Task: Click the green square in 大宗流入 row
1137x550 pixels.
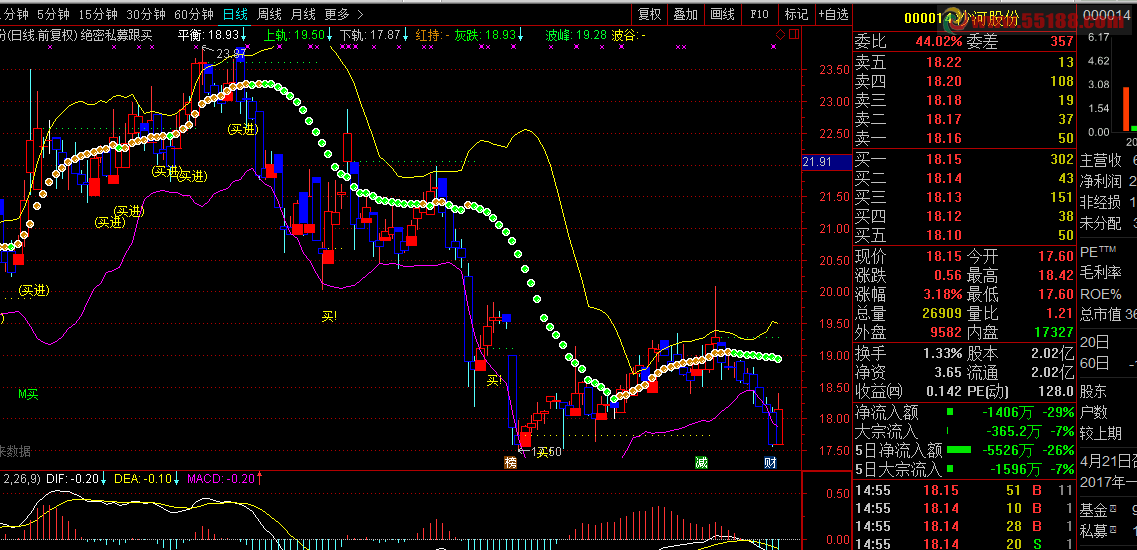Action: [950, 432]
